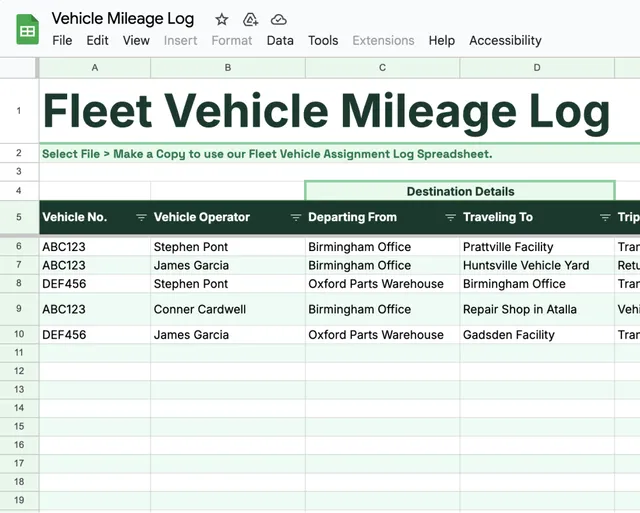
Task: Open the Tools menu
Action: [x=323, y=40]
